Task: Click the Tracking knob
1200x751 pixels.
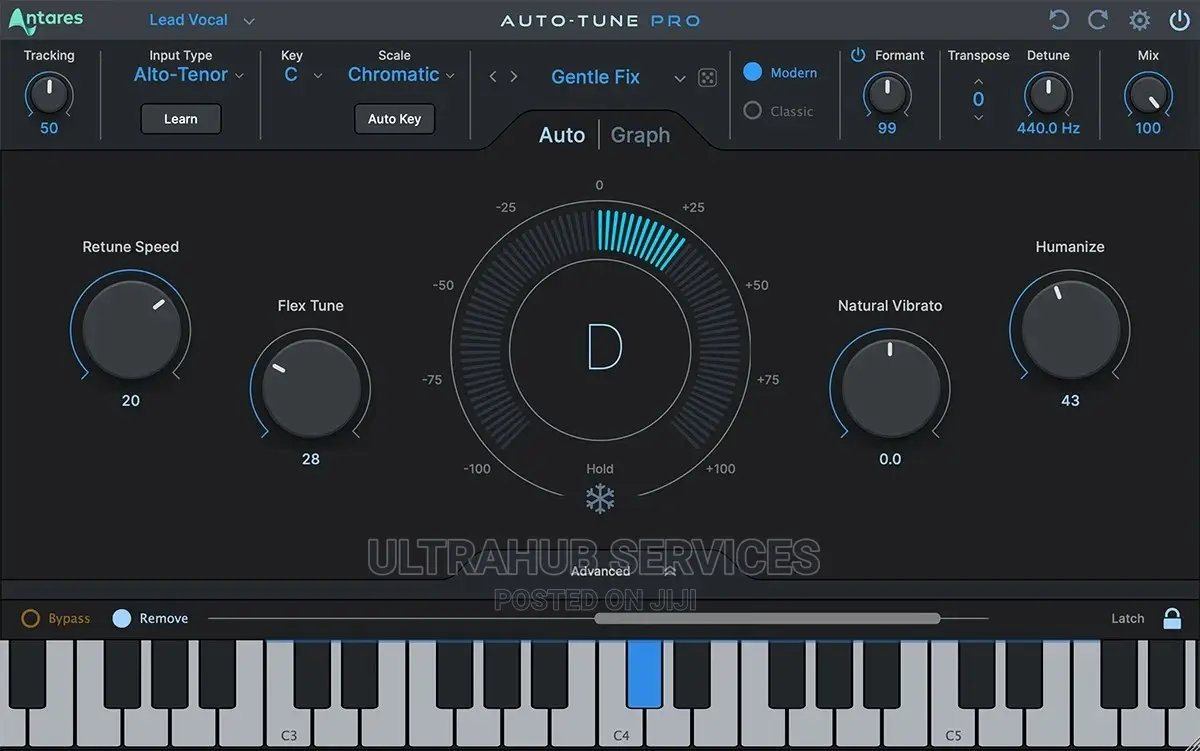Action: tap(48, 94)
